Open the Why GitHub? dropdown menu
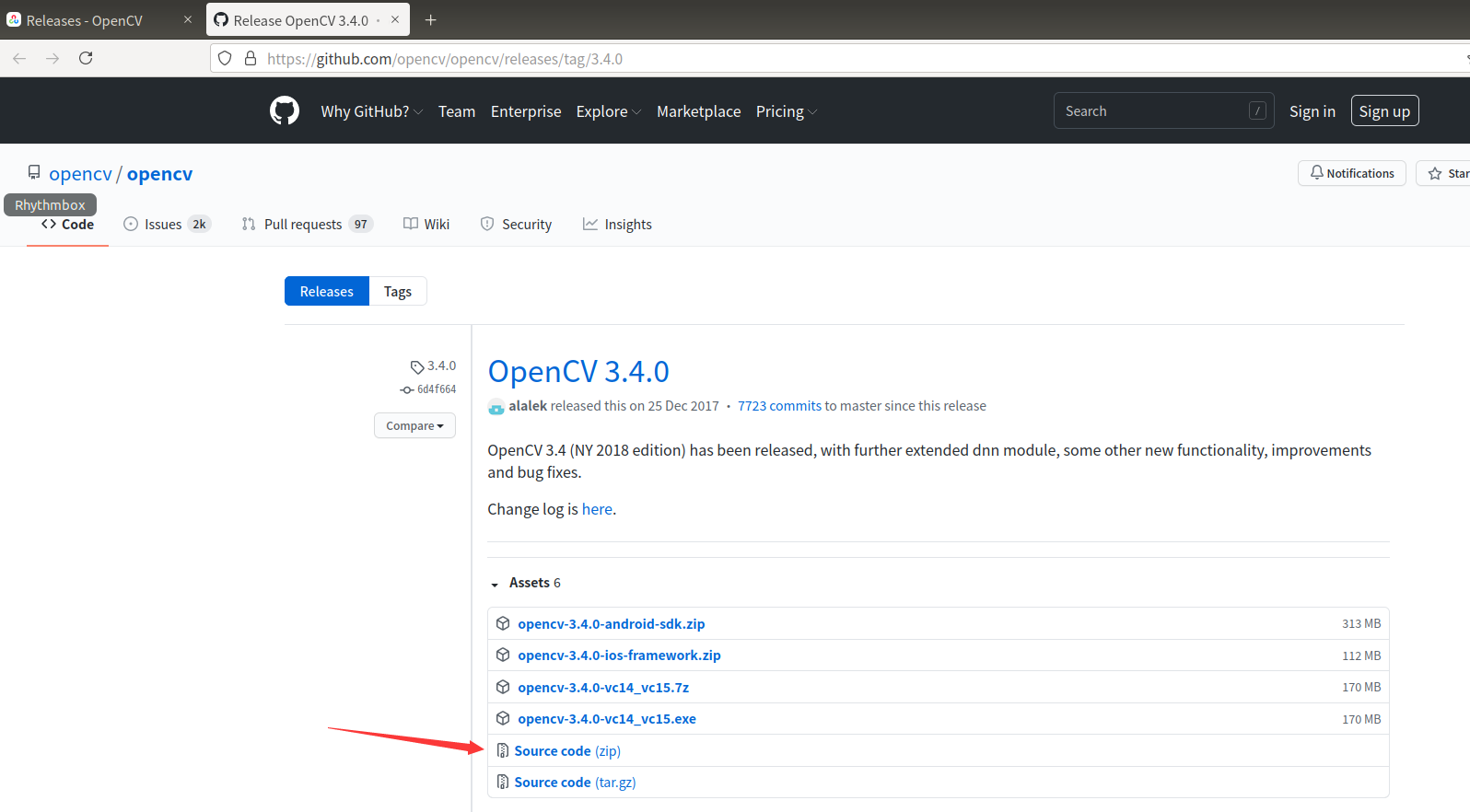The image size is (1470, 812). coord(372,111)
